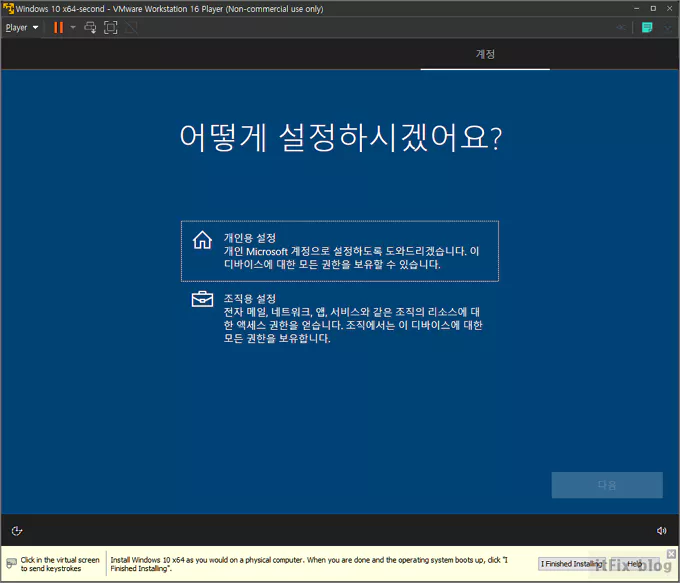Click the dimmed toolbar icon left of the notes icon
This screenshot has width=680, height=583.
point(621,28)
